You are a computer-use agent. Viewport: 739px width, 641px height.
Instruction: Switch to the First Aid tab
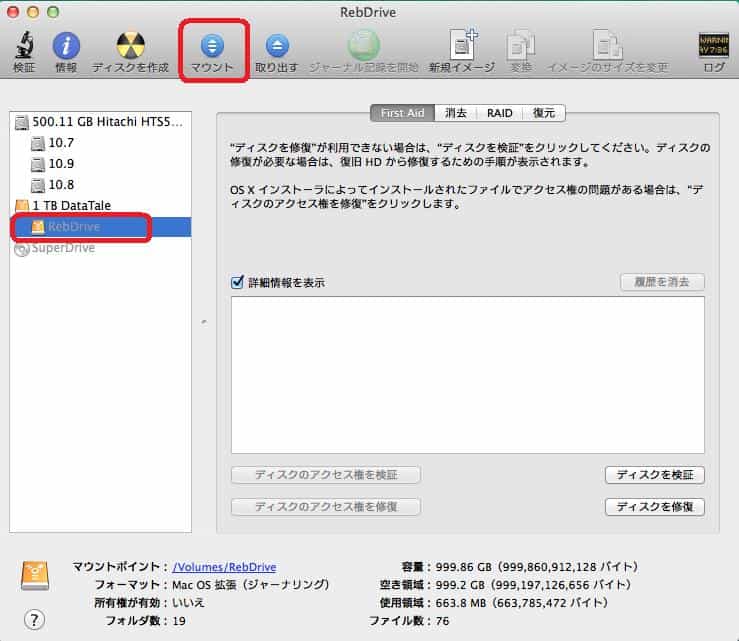pos(402,113)
